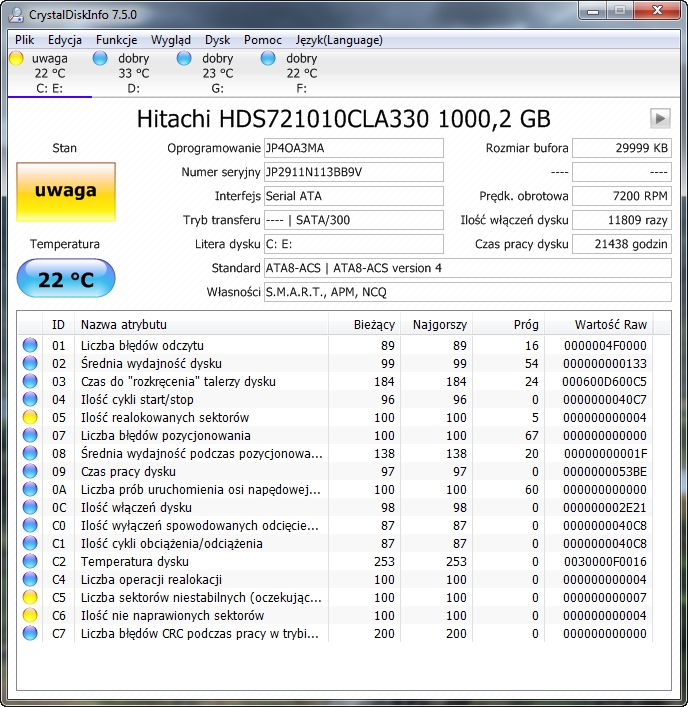
Task: Select row Temperatura dysku
Action: click(x=335, y=562)
